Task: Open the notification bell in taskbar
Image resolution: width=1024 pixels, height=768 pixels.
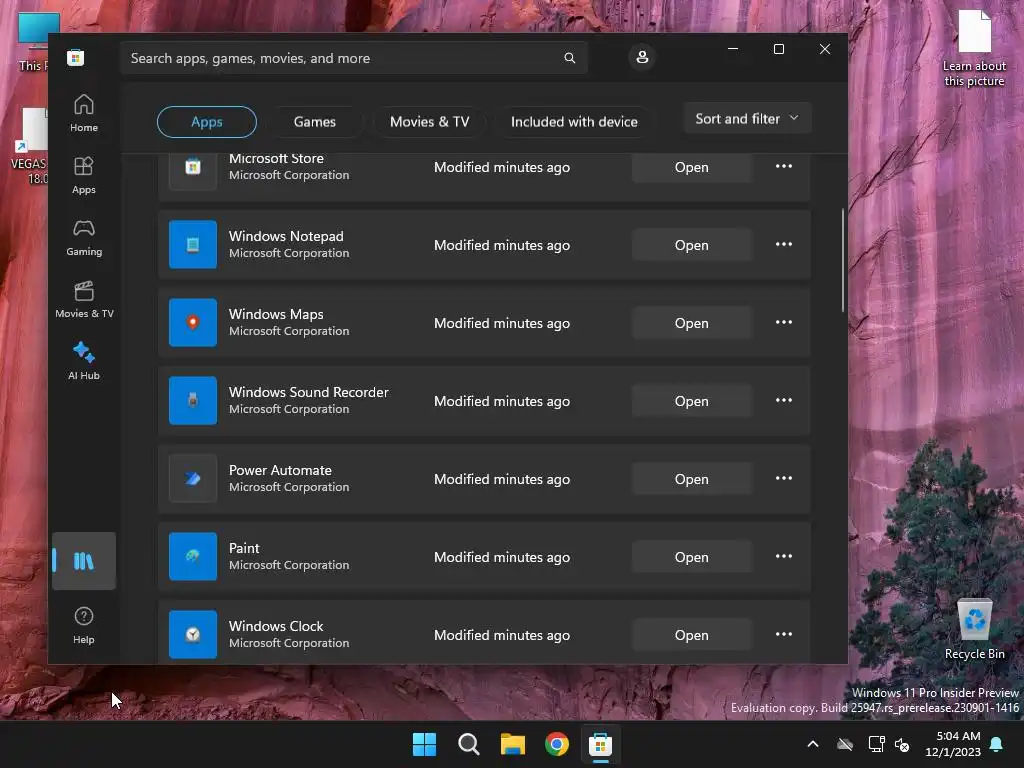Action: 997,744
